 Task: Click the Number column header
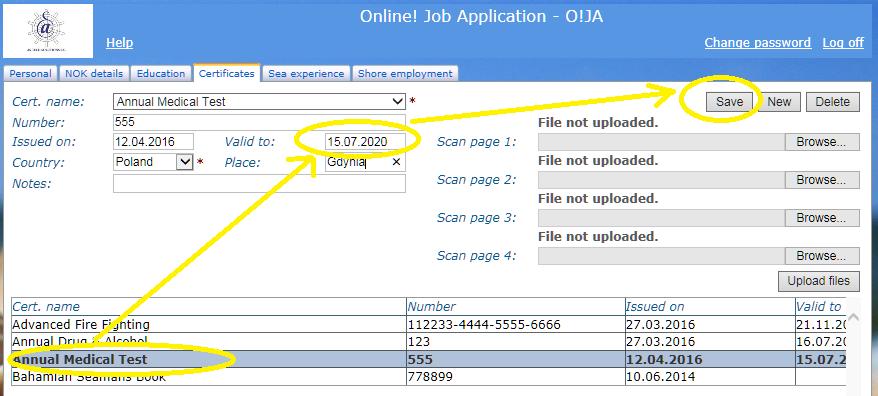(516, 306)
